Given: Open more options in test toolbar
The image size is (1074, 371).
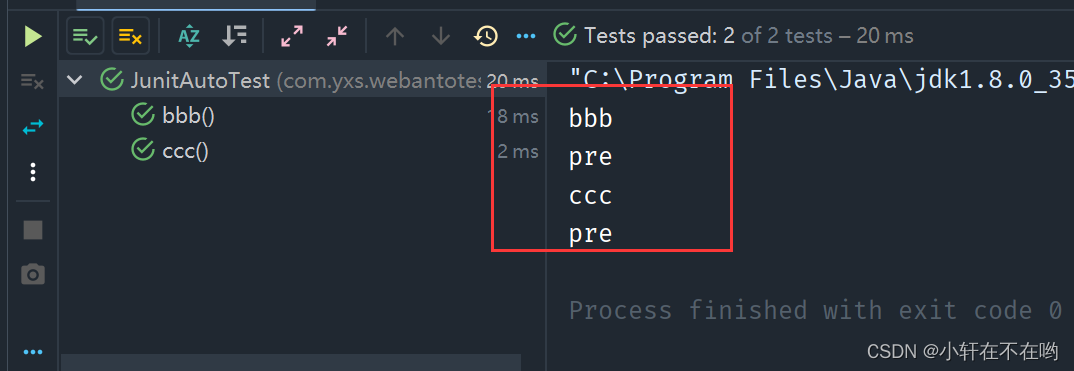Looking at the screenshot, I should pyautogui.click(x=526, y=36).
